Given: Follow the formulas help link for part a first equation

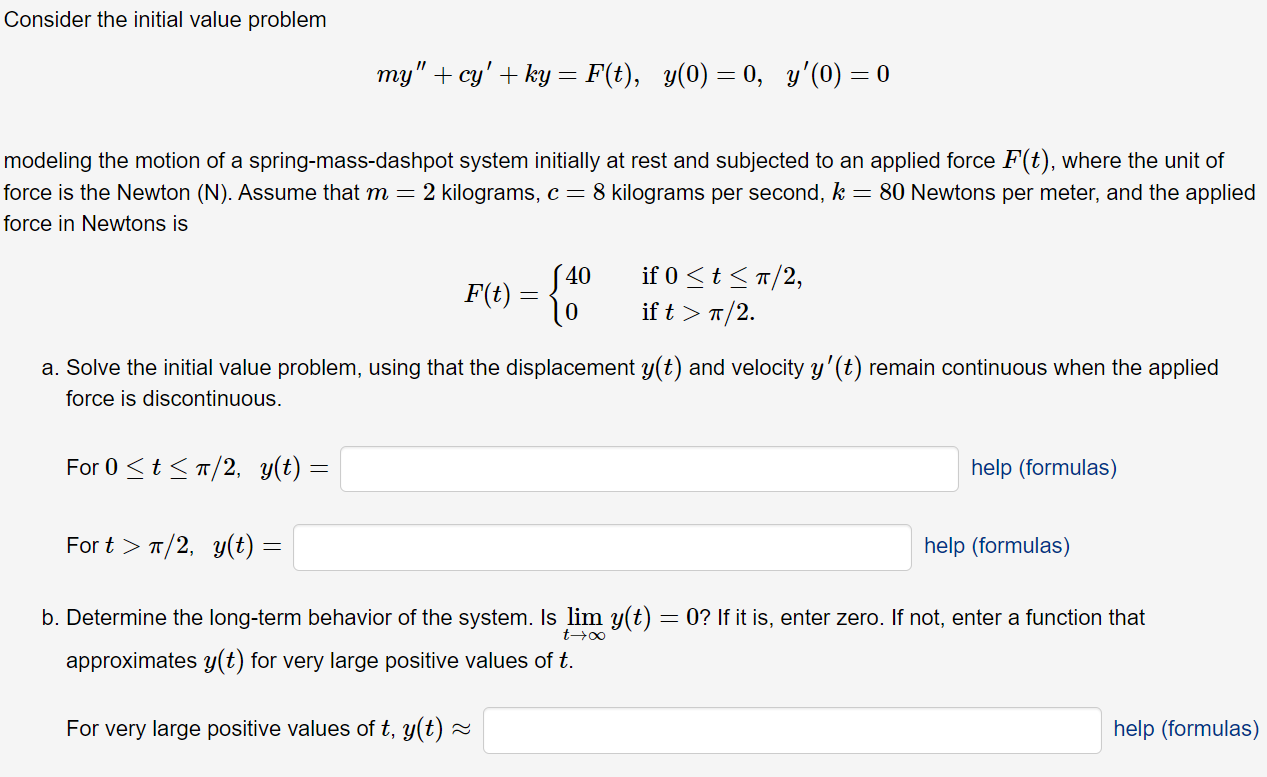Looking at the screenshot, I should coord(1043,468).
